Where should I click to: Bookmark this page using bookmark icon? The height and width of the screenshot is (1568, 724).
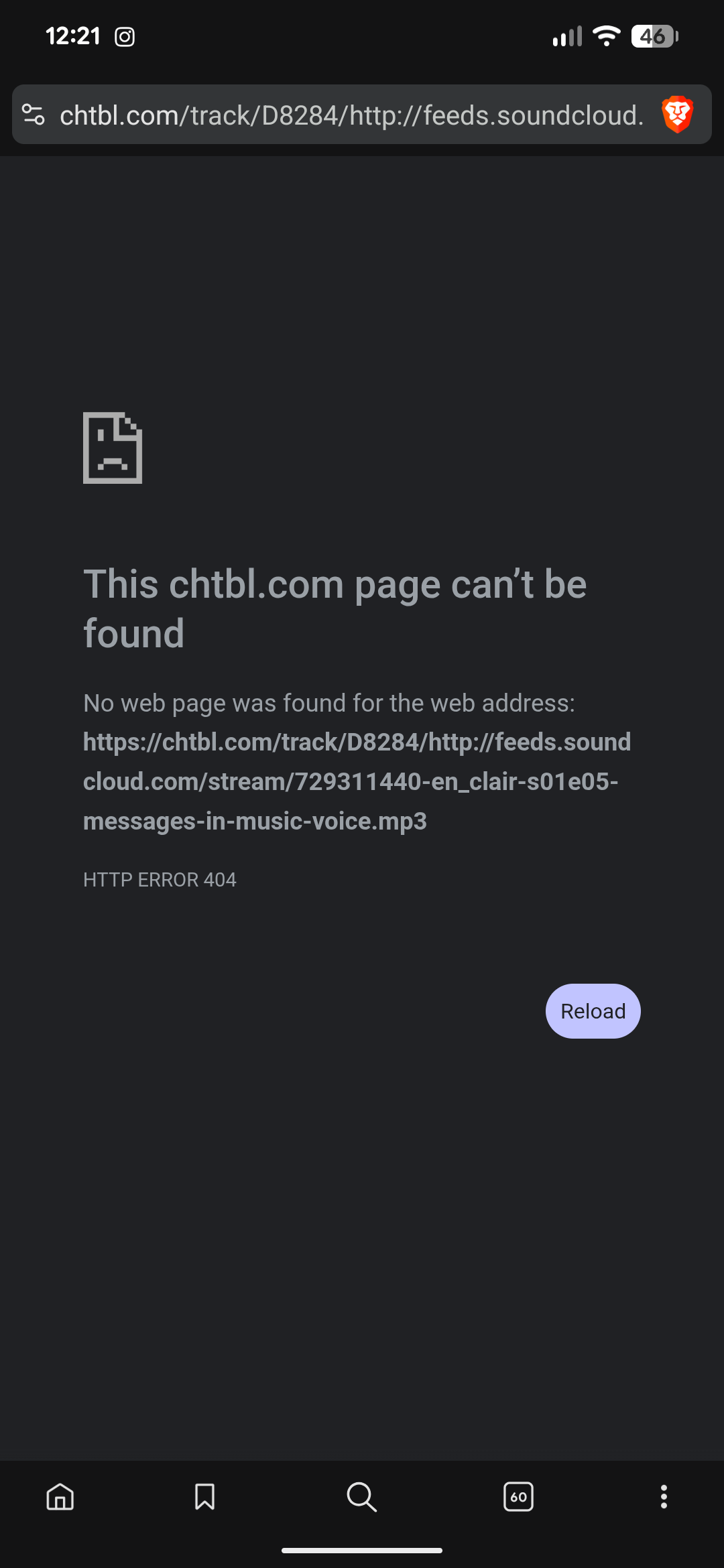(x=204, y=1496)
